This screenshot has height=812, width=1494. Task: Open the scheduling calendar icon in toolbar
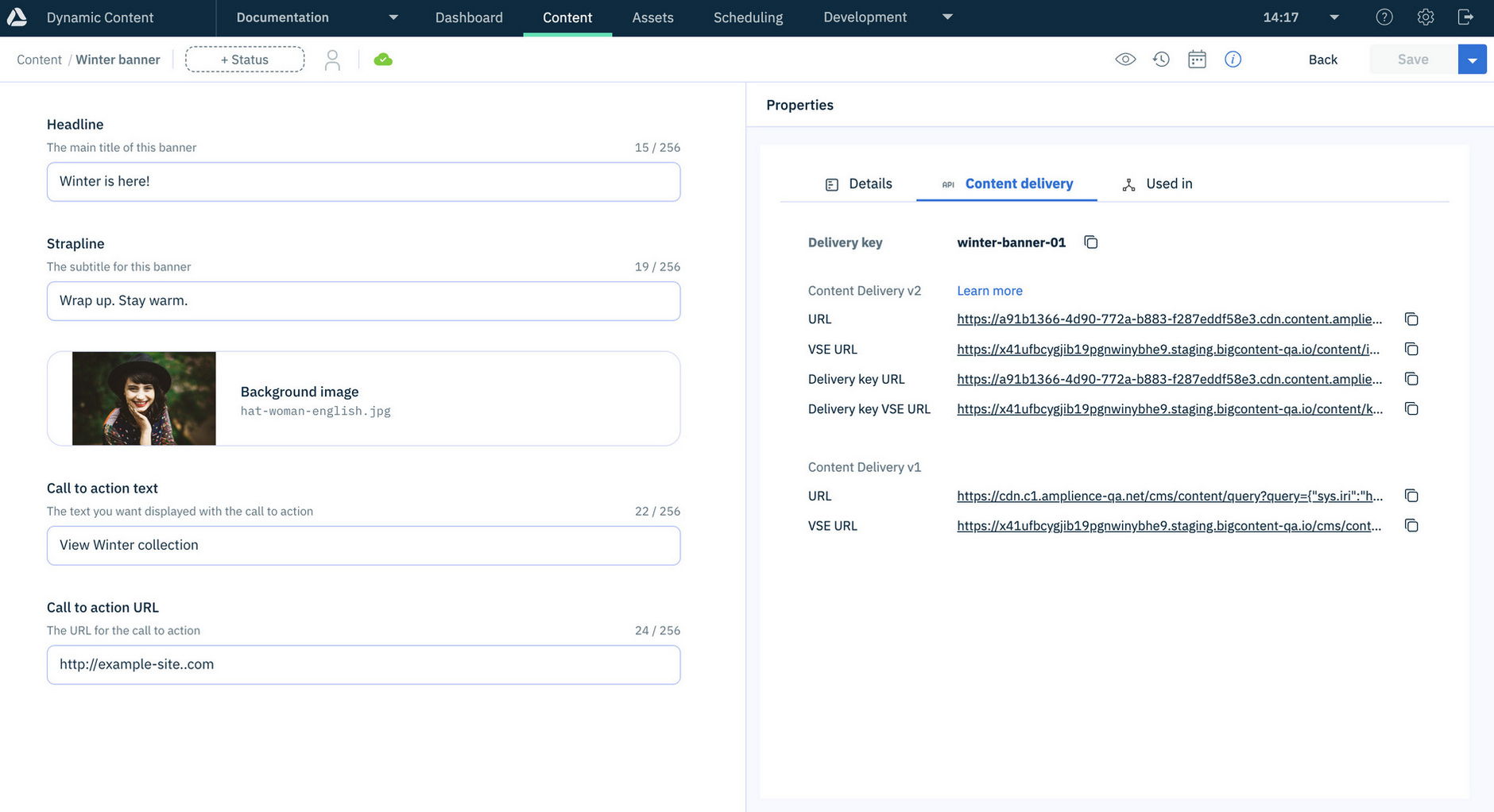pyautogui.click(x=1197, y=60)
